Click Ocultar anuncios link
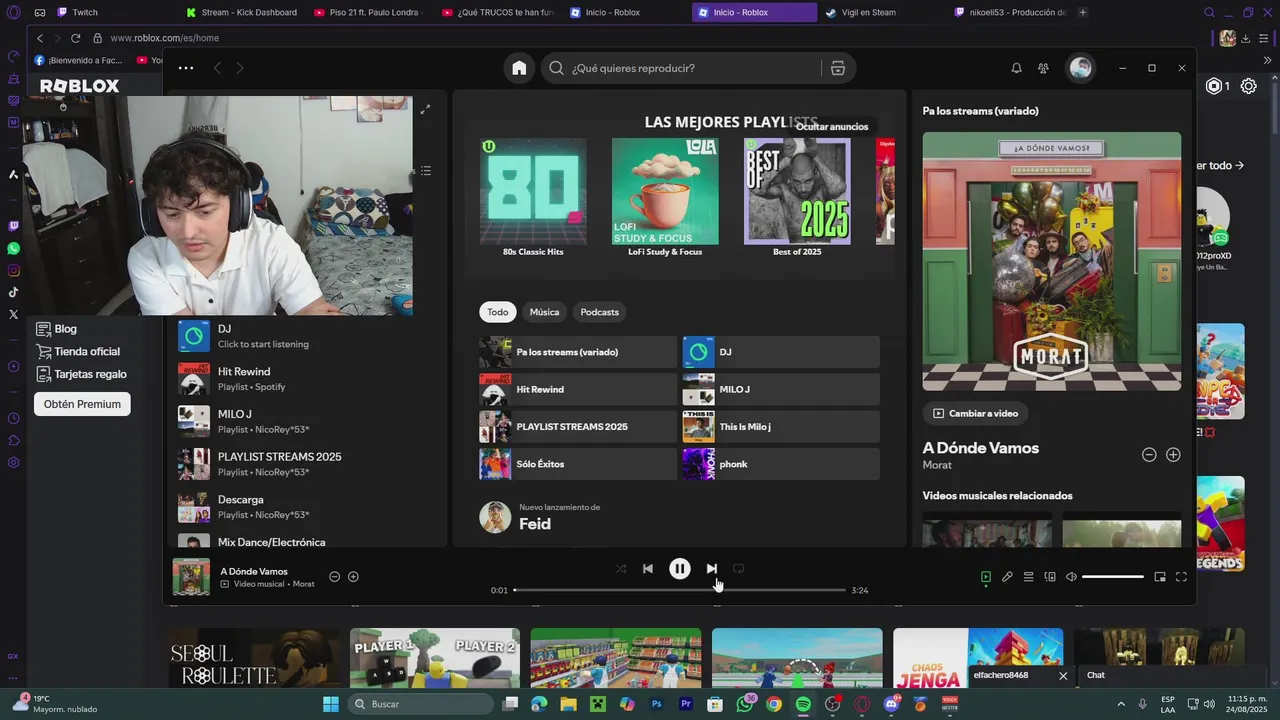This screenshot has width=1280, height=720. [x=832, y=127]
